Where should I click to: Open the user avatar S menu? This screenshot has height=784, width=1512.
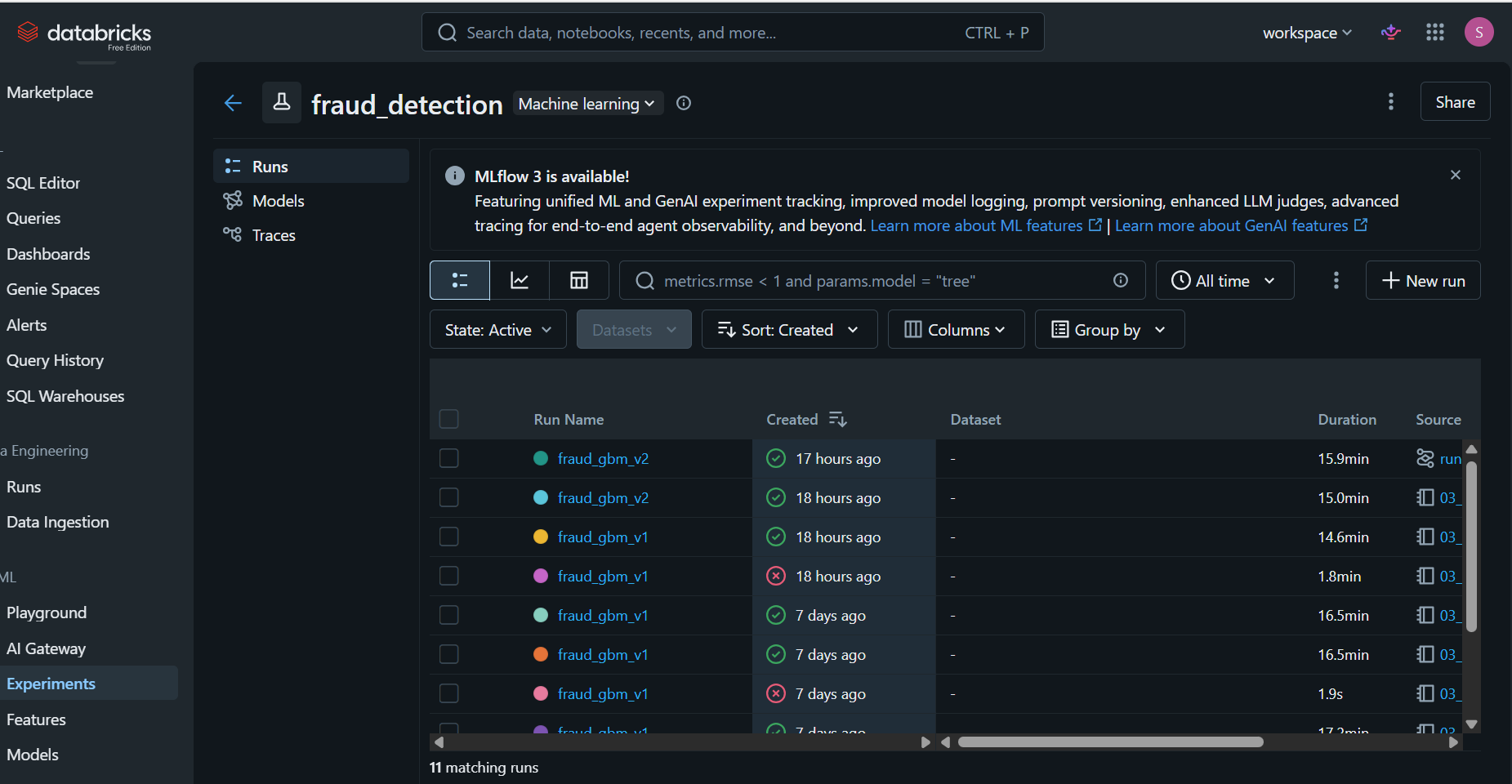point(1479,33)
